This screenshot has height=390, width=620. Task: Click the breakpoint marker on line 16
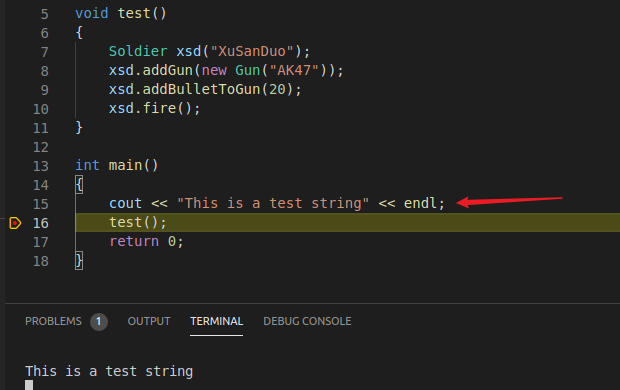coord(15,223)
